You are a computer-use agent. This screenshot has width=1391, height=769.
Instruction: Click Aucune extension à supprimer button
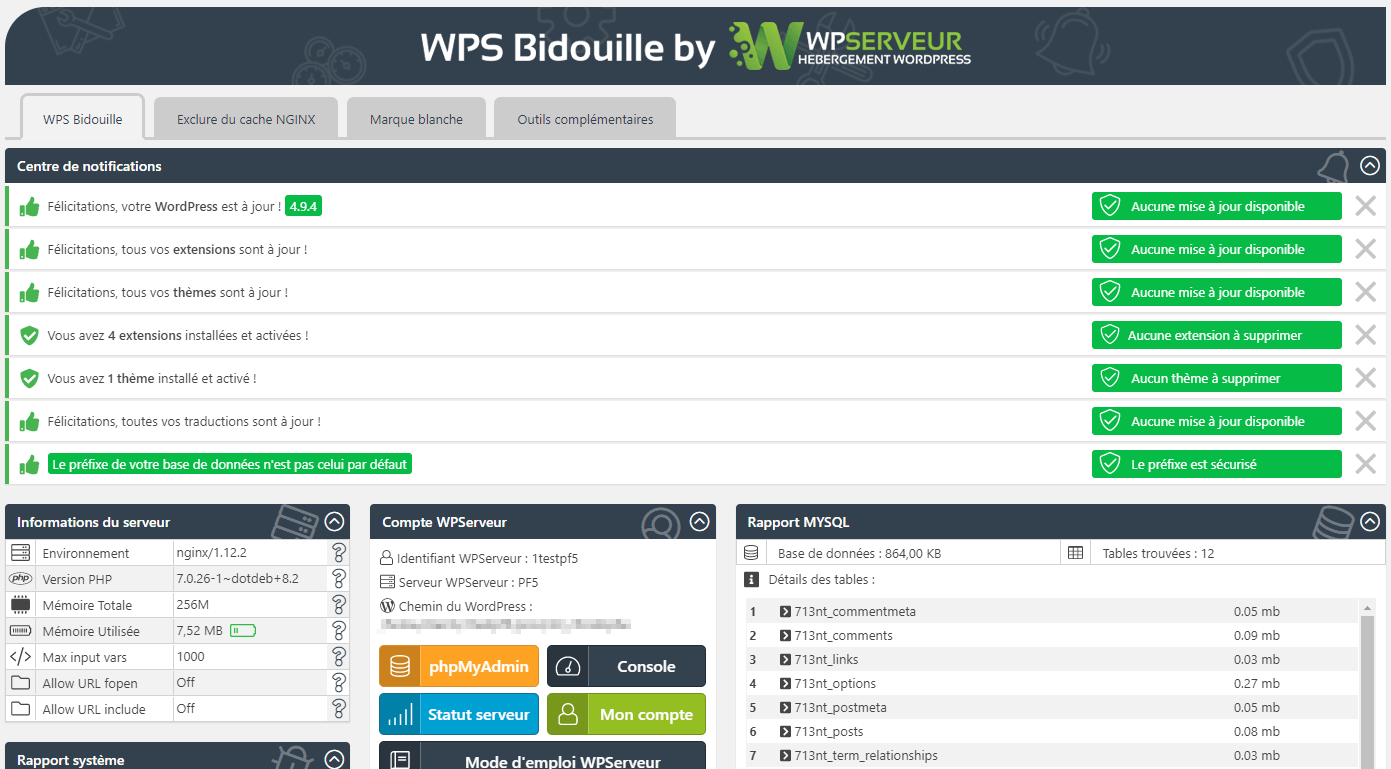tap(1216, 335)
